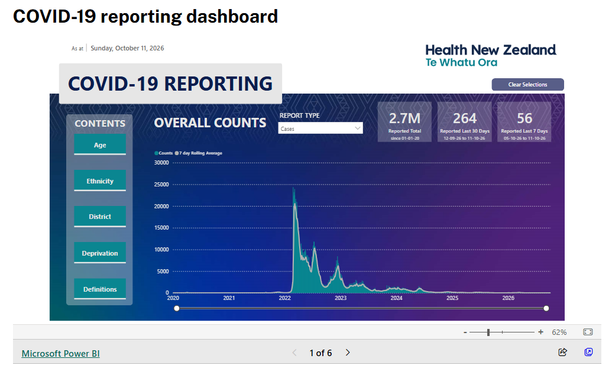The width and height of the screenshot is (612, 377).
Task: Click the COVID-19 REPORTING banner title
Action: [x=170, y=84]
